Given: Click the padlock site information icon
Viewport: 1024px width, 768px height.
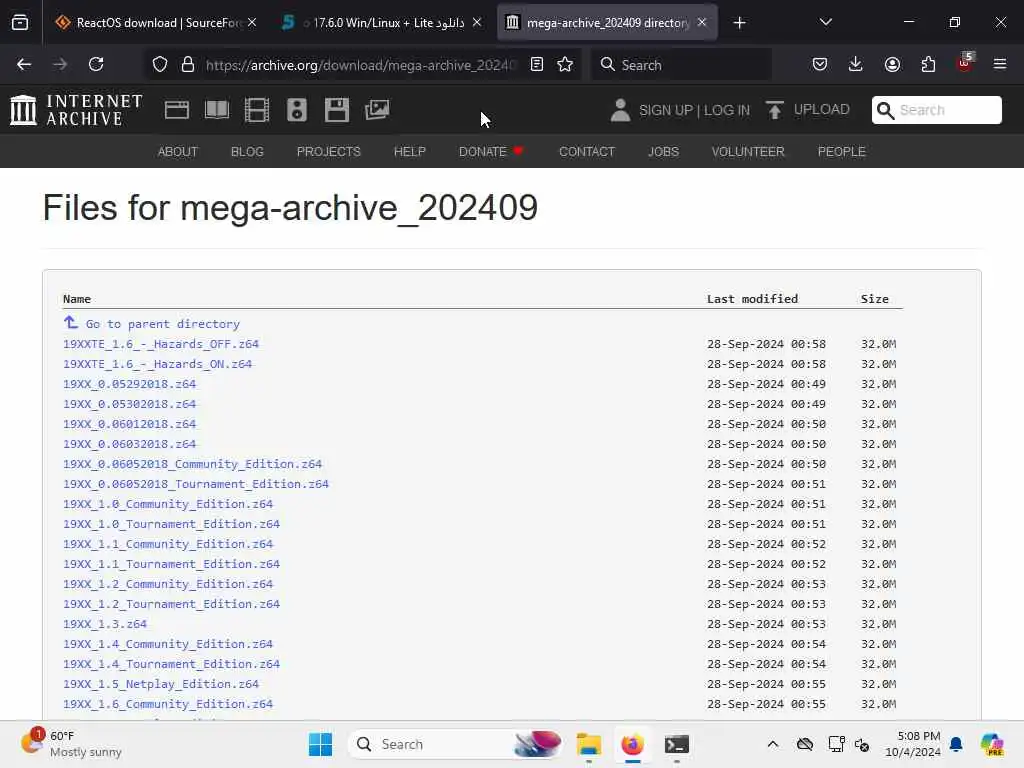Looking at the screenshot, I should tap(188, 64).
